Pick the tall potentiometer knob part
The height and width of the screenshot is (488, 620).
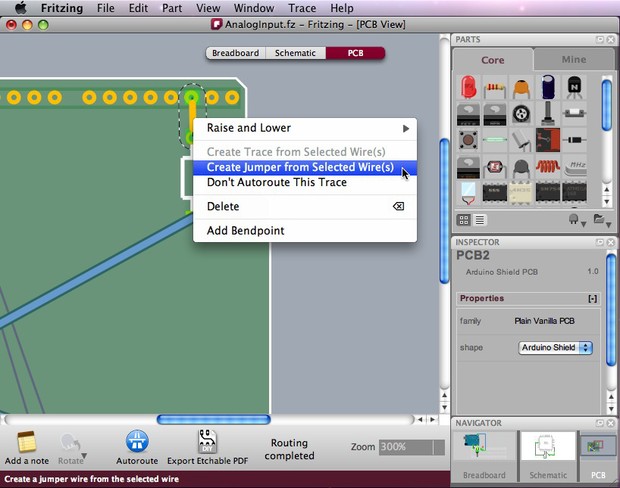pos(548,113)
